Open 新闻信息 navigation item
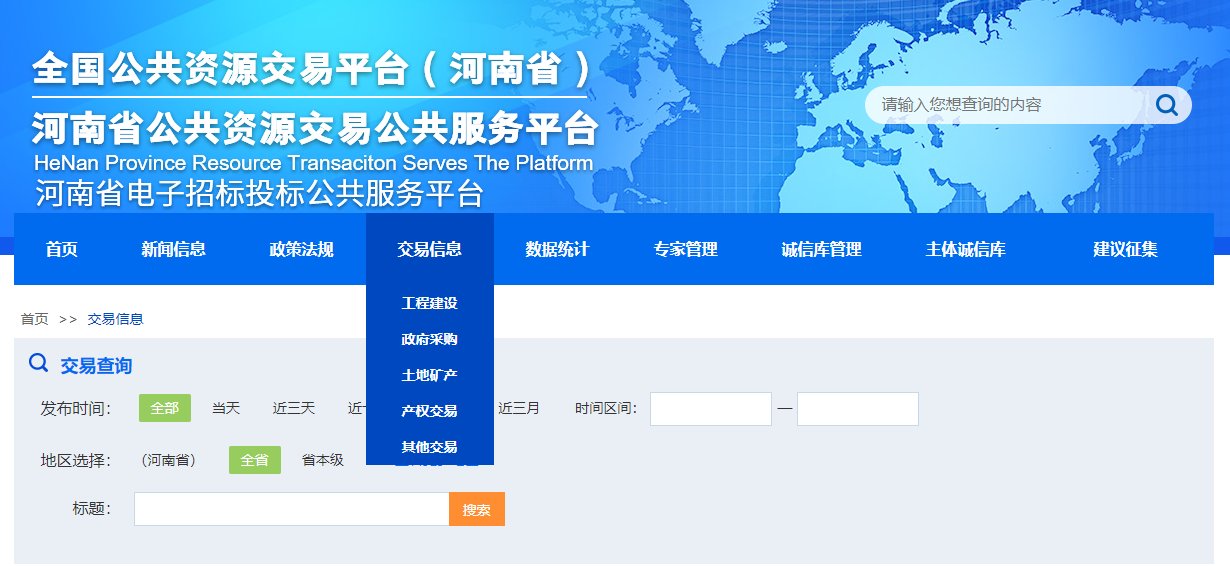1230x566 pixels. coord(174,249)
